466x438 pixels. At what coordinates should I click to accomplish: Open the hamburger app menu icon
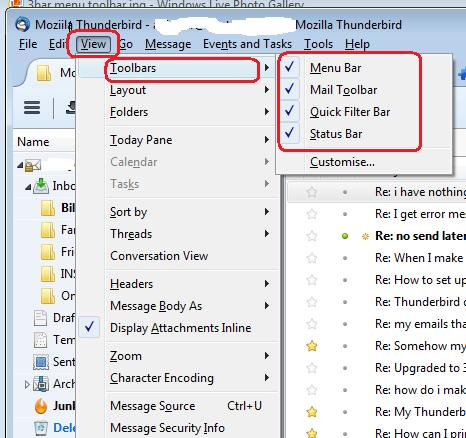32,108
